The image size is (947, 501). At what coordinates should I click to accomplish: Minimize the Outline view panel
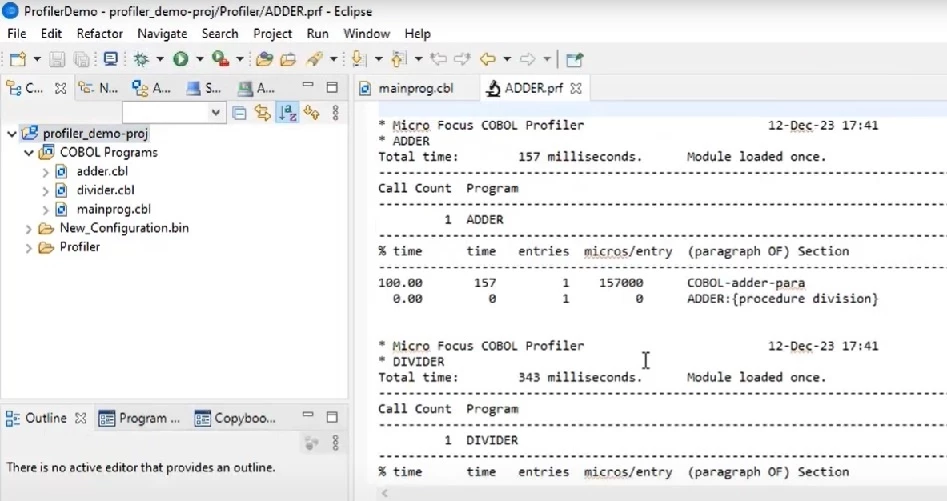pyautogui.click(x=308, y=415)
